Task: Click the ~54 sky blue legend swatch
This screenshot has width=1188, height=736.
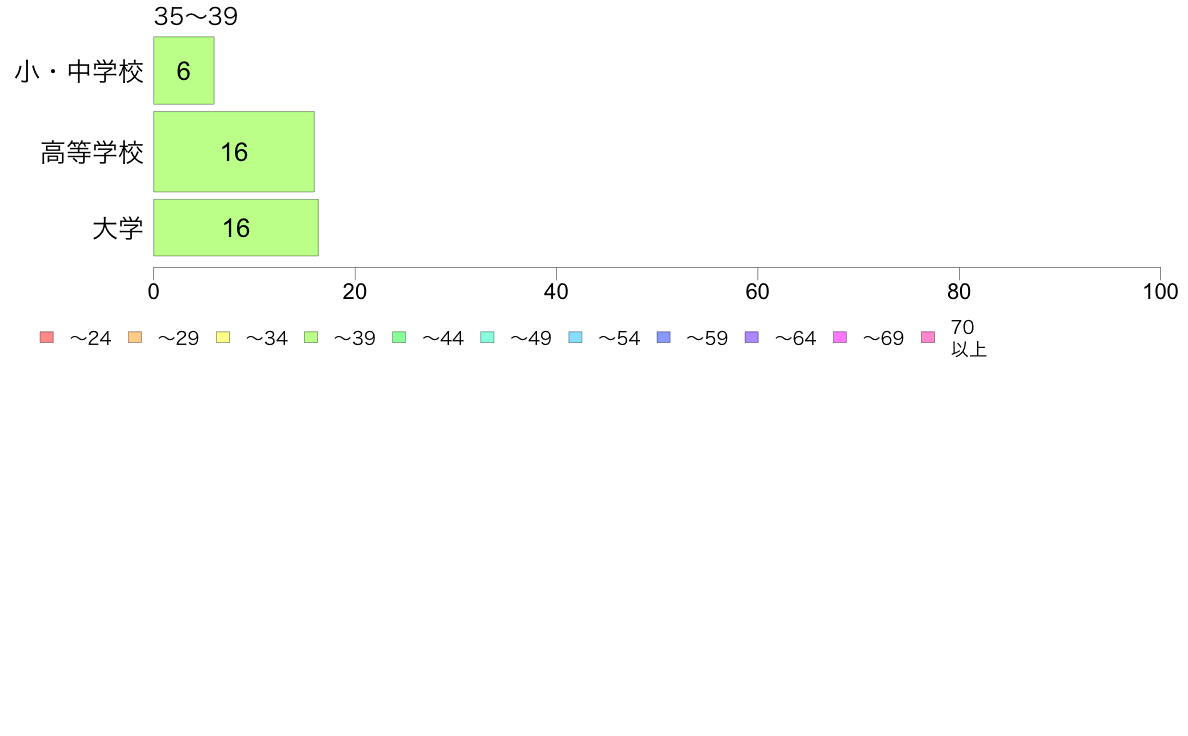Action: tap(575, 337)
